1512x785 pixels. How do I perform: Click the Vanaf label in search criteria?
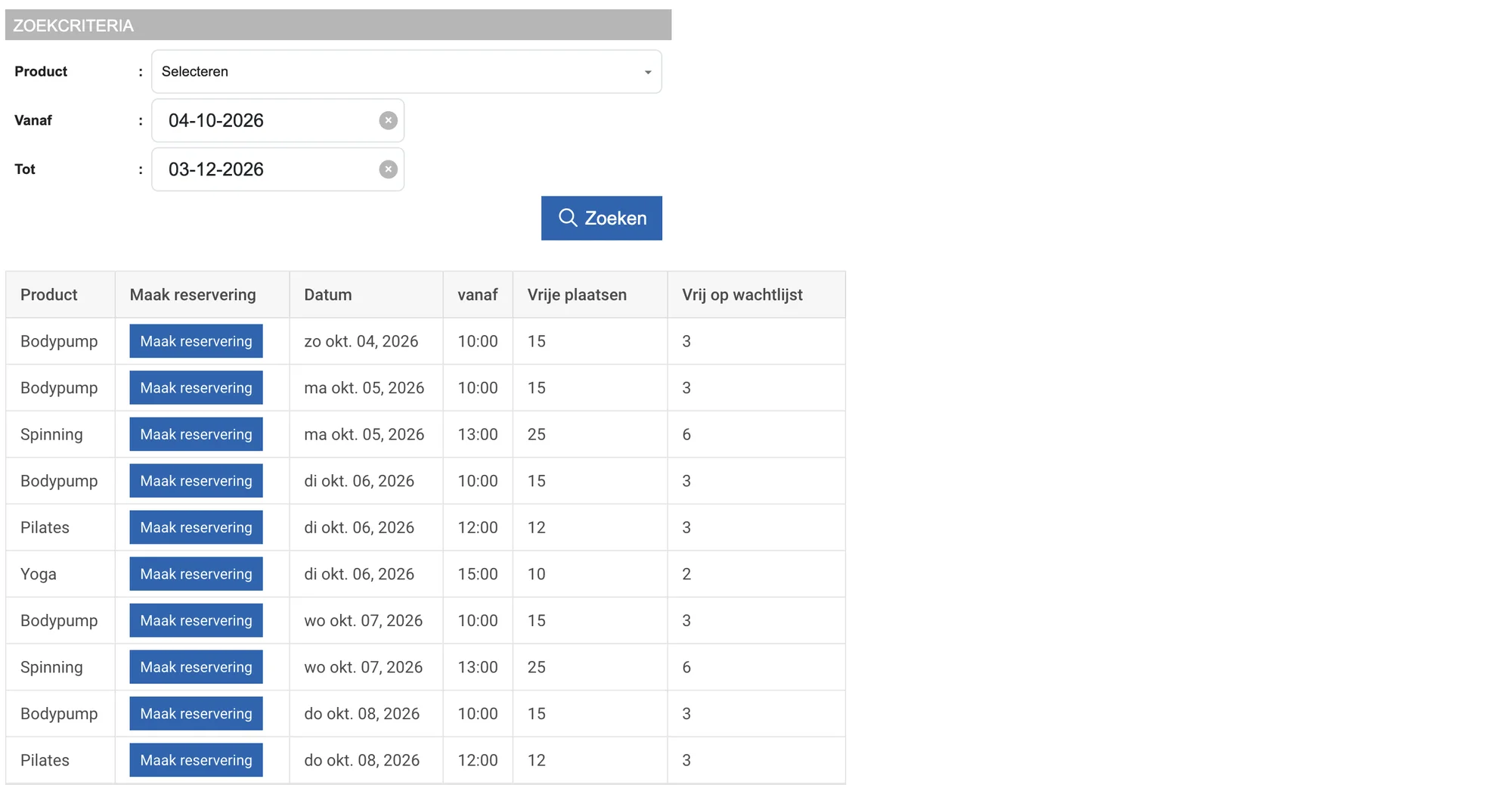[x=33, y=120]
